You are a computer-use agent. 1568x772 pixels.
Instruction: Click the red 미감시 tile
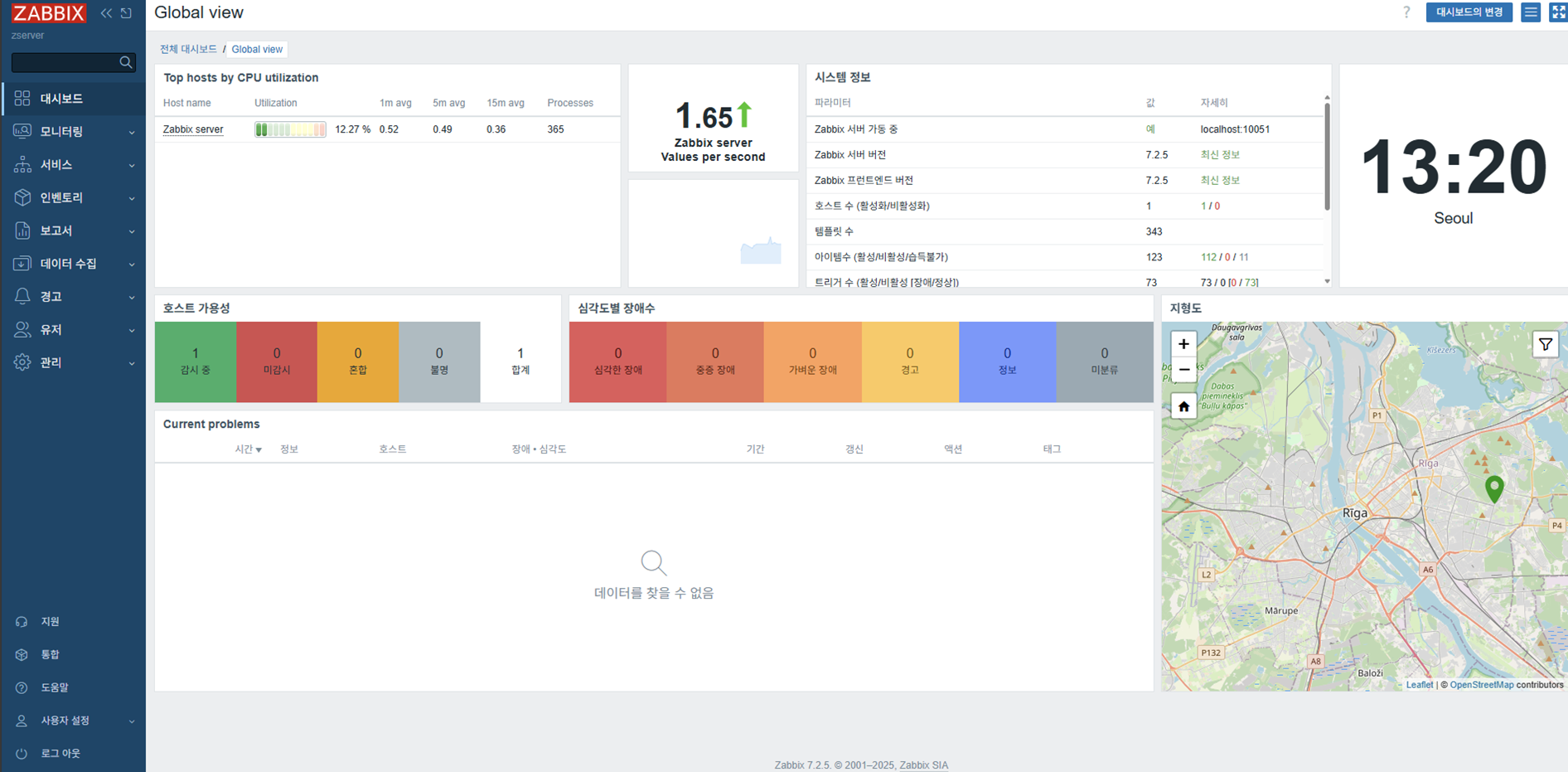[x=277, y=362]
